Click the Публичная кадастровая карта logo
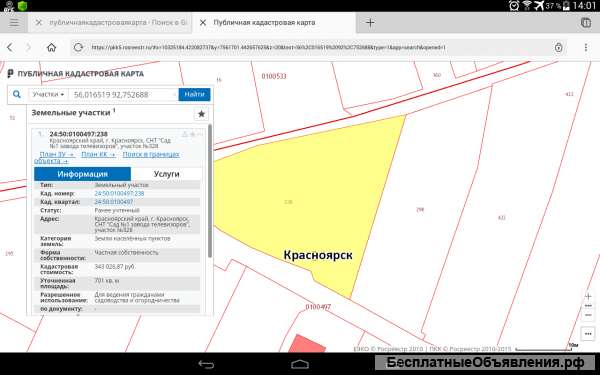600x375 pixels. tap(75, 73)
